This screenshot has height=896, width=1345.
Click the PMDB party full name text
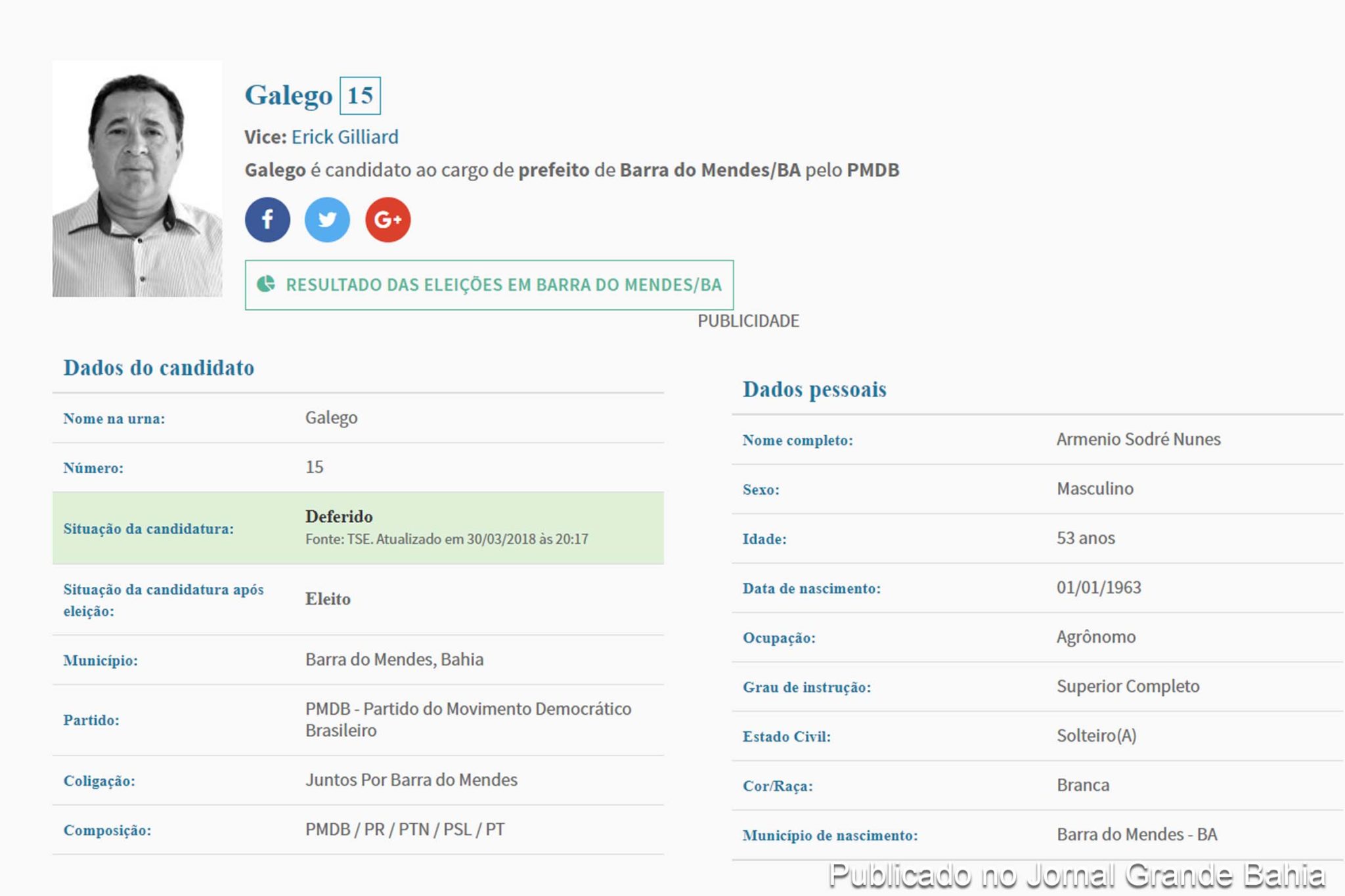468,719
